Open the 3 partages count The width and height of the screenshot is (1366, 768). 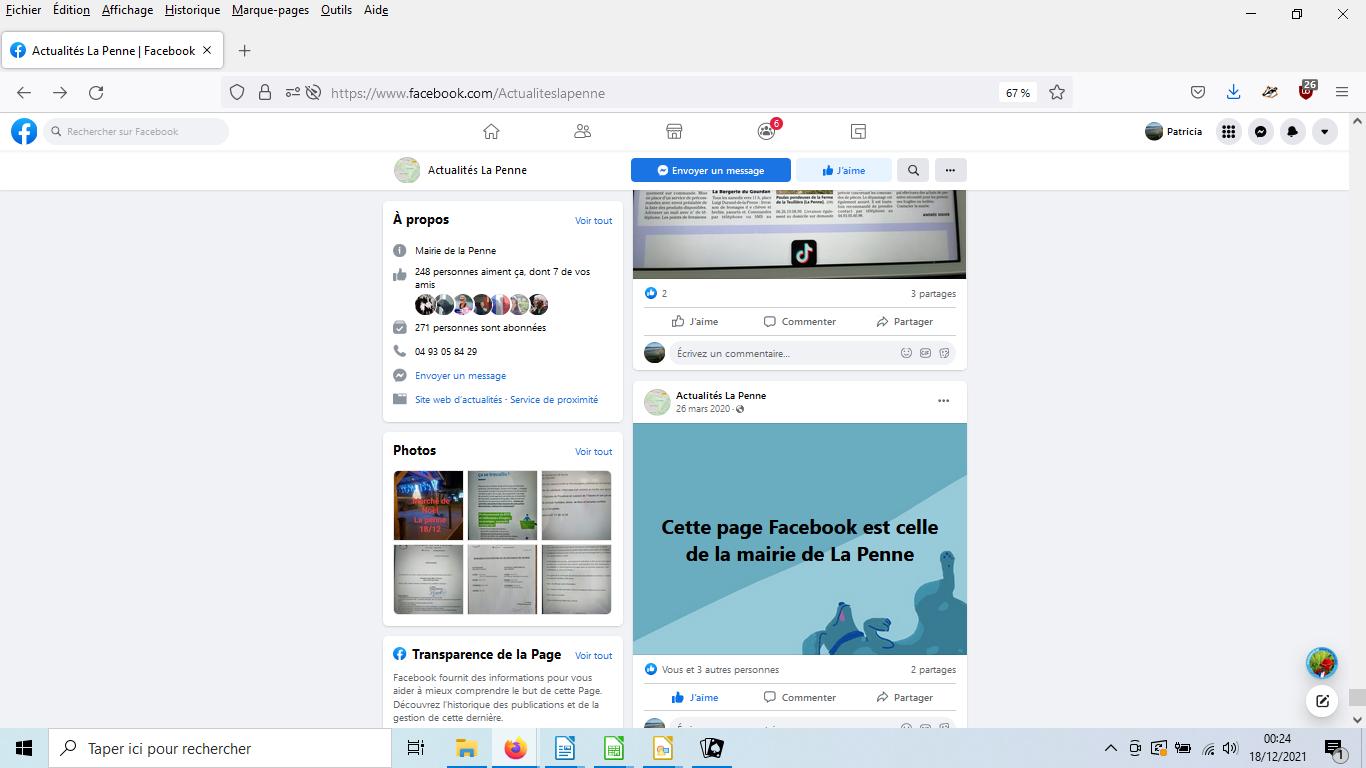coord(933,294)
